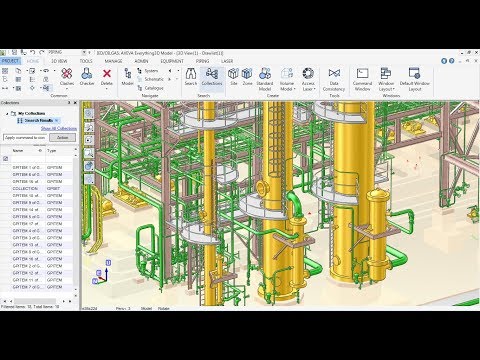Click the second tool on the 3D view toolbar
This screenshot has height=360, width=480.
tap(89, 127)
